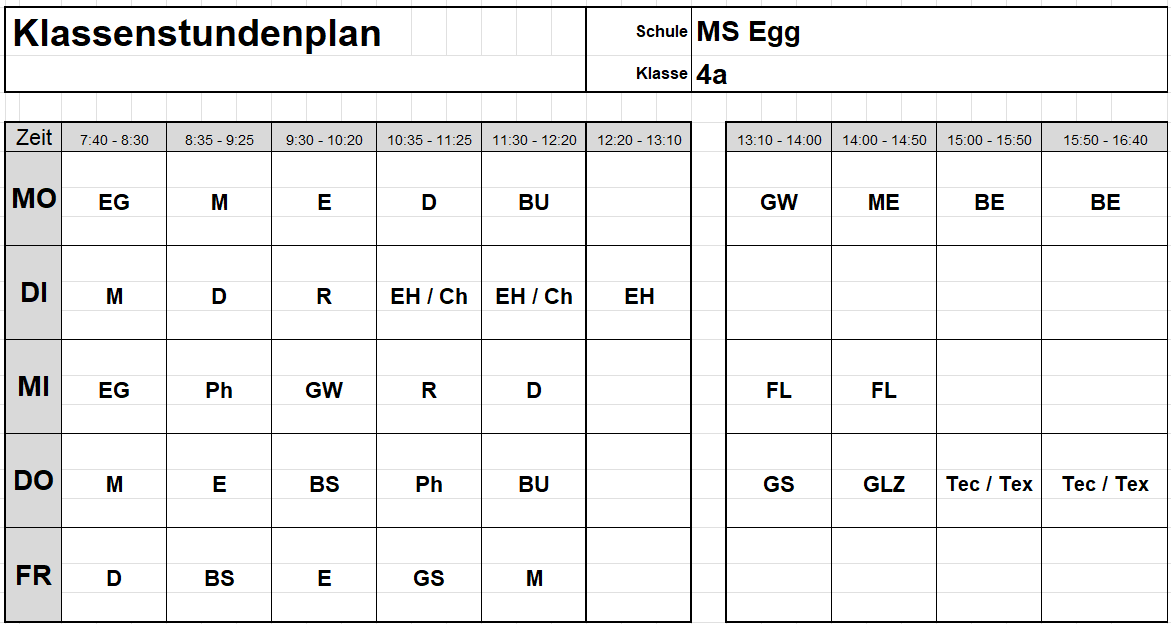Viewport: 1171px width, 624px height.
Task: Click Wednesday's first FL cell at 13:10
Action: 779,387
